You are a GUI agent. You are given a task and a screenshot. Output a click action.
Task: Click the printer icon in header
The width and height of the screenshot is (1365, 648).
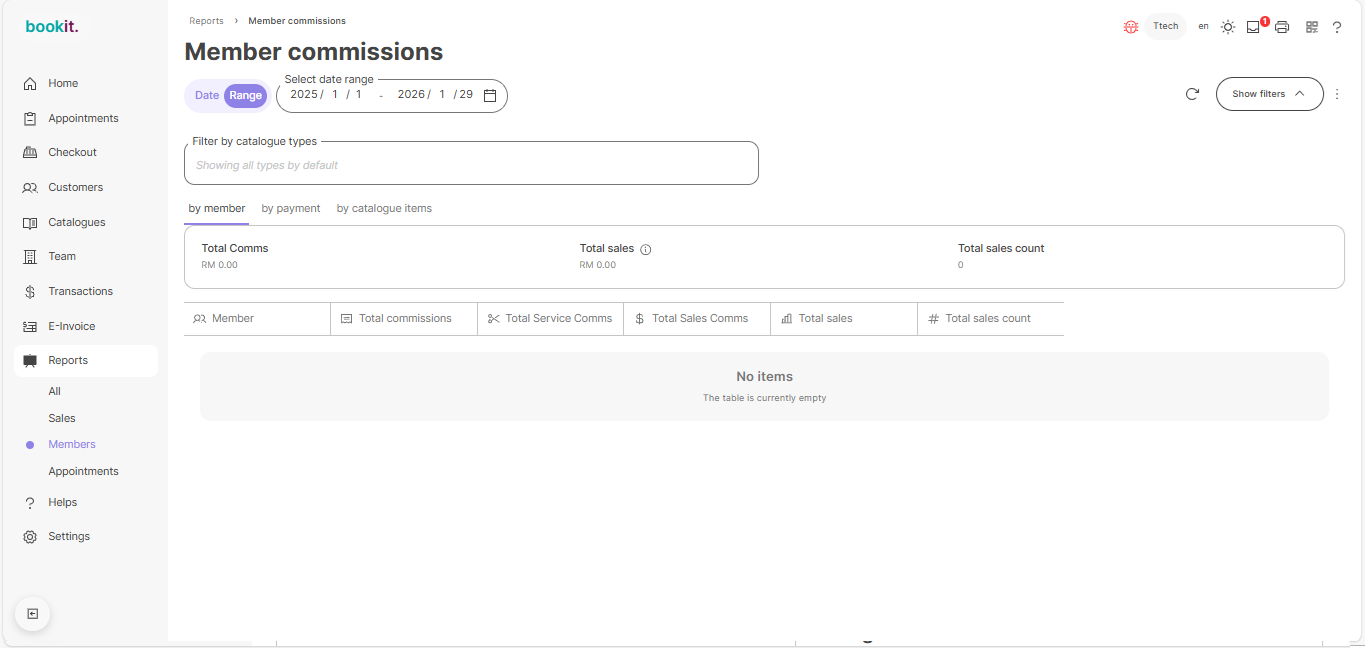pos(1282,27)
